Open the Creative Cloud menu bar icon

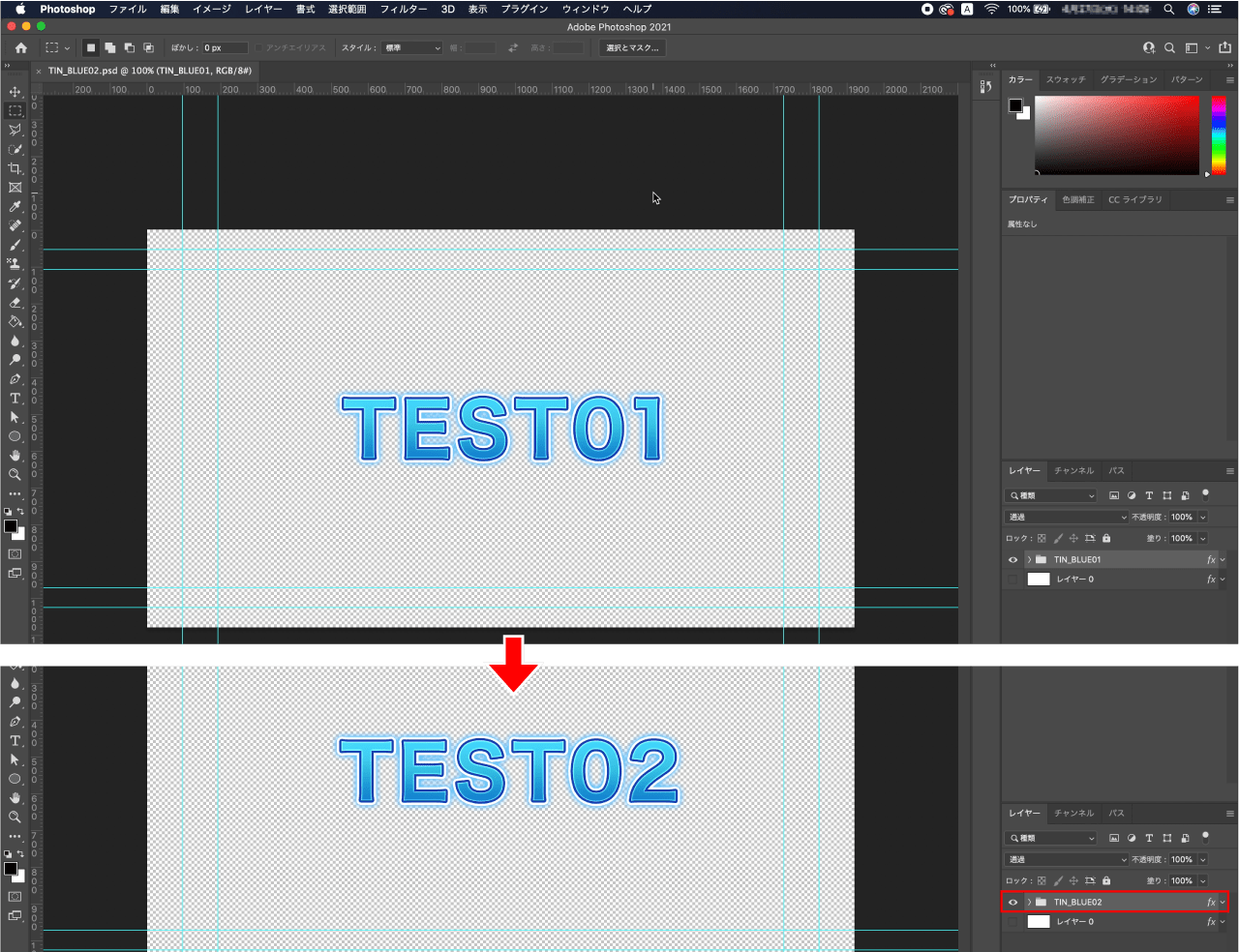(x=947, y=9)
